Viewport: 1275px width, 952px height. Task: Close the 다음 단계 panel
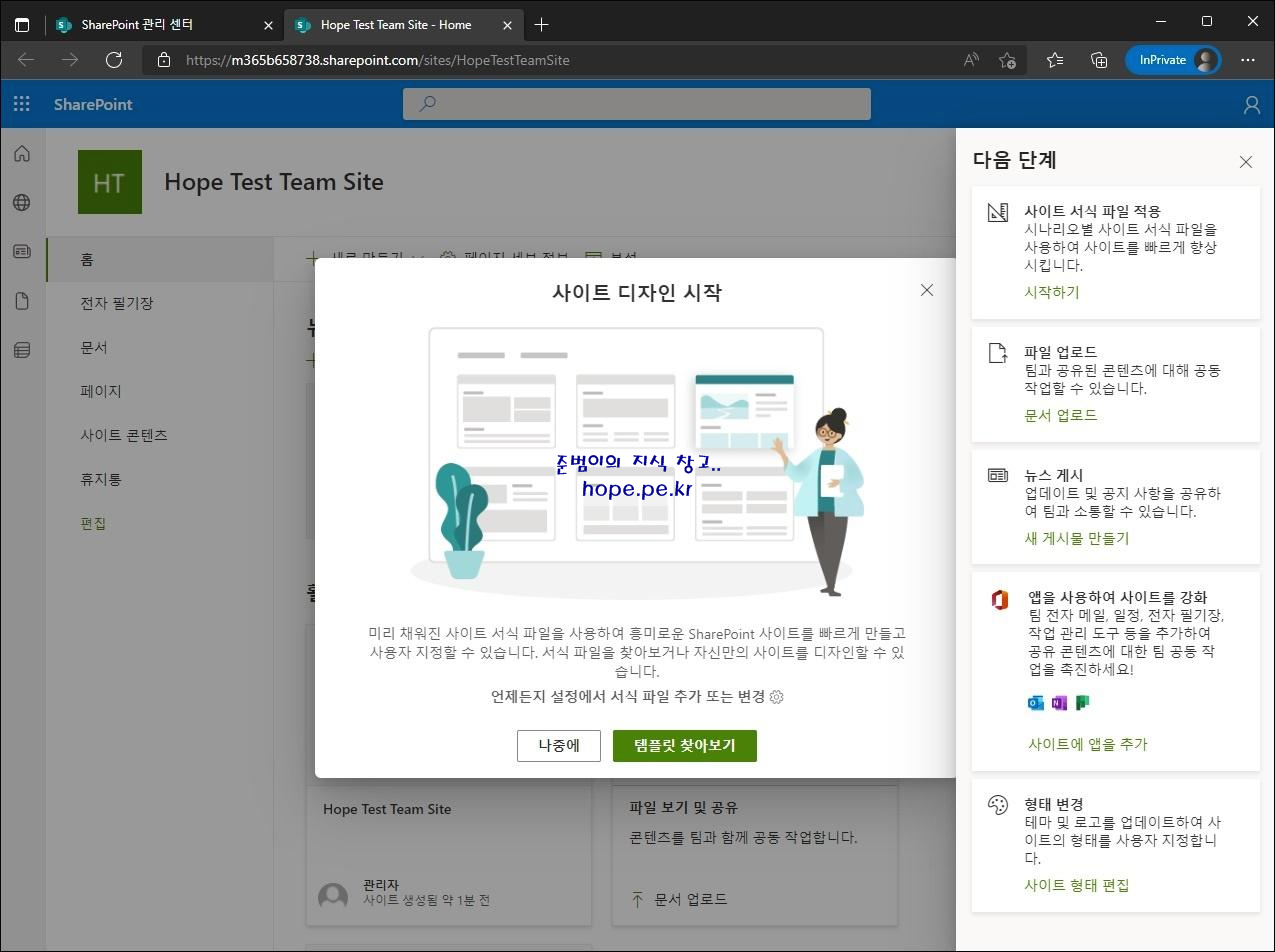tap(1246, 162)
